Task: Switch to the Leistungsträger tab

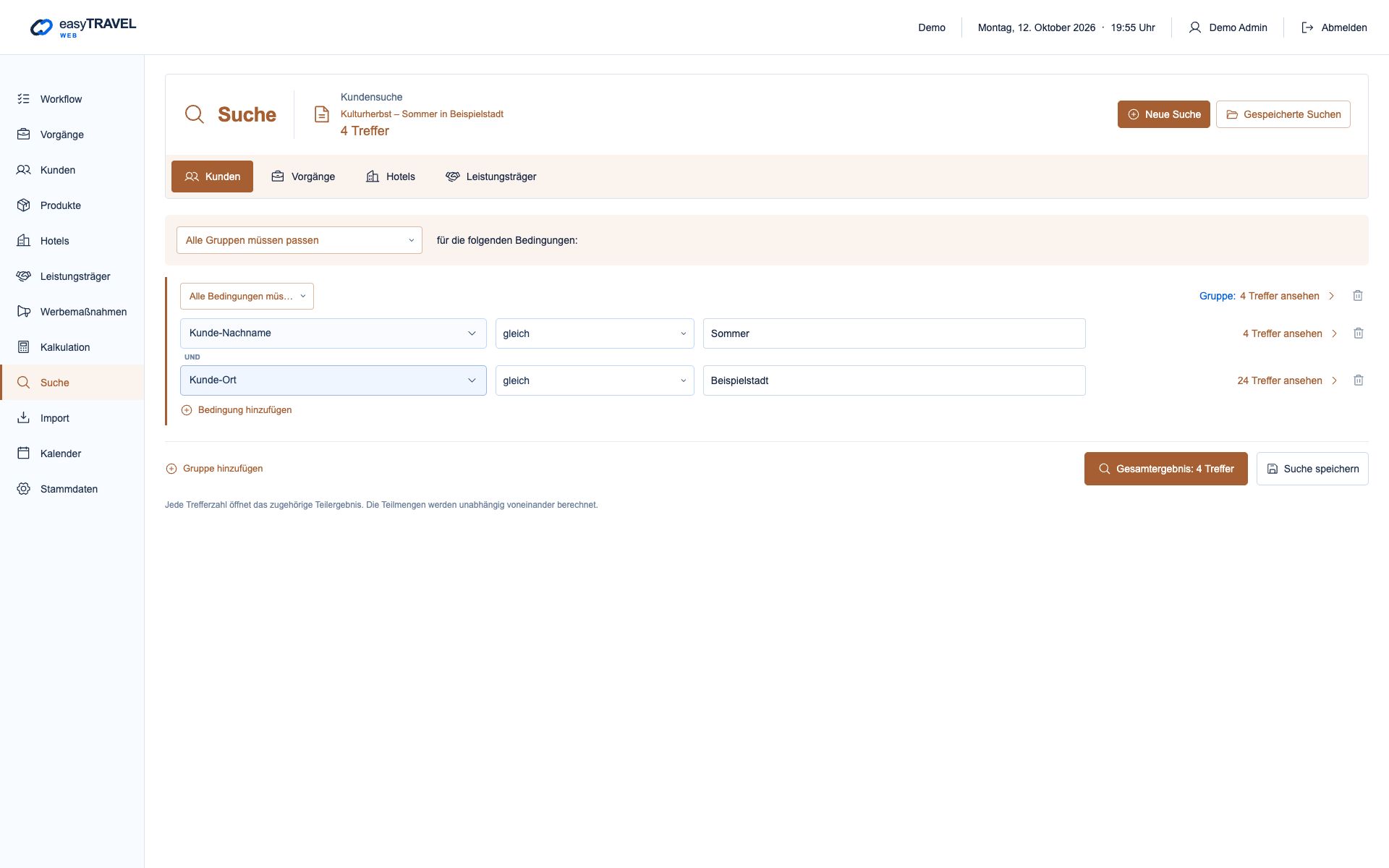Action: [x=491, y=176]
